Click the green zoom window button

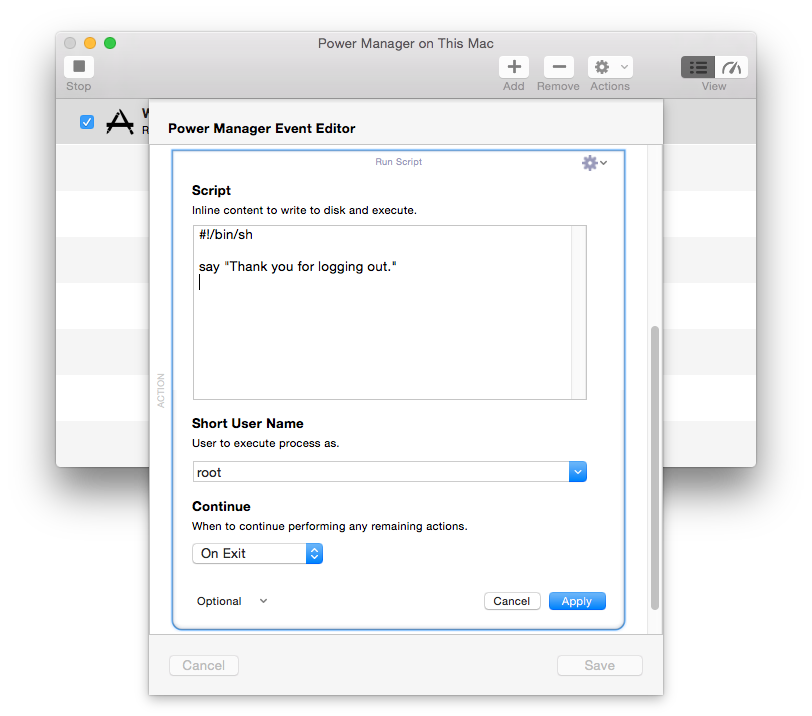[x=110, y=43]
